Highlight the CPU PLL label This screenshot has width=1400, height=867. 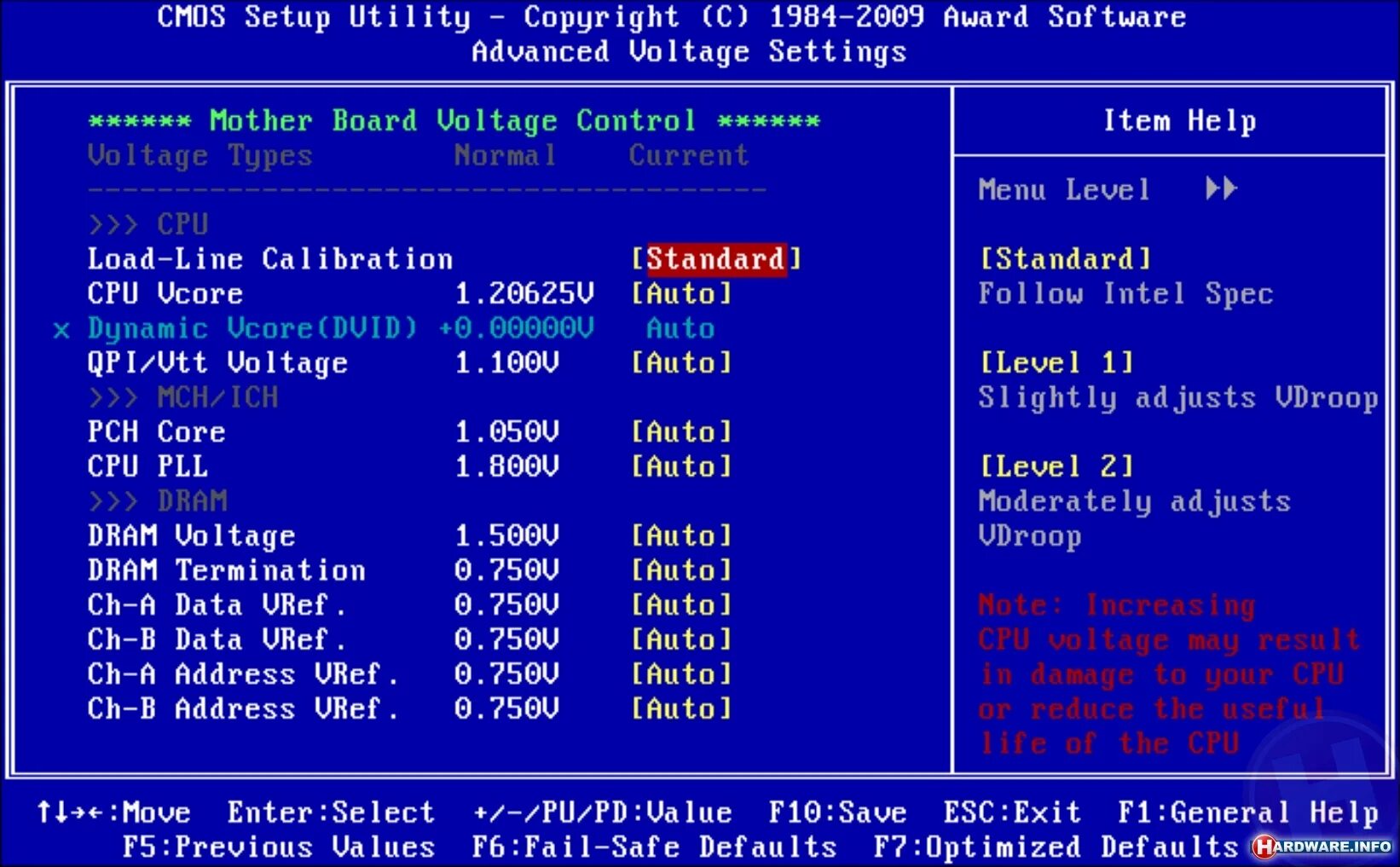(x=148, y=467)
